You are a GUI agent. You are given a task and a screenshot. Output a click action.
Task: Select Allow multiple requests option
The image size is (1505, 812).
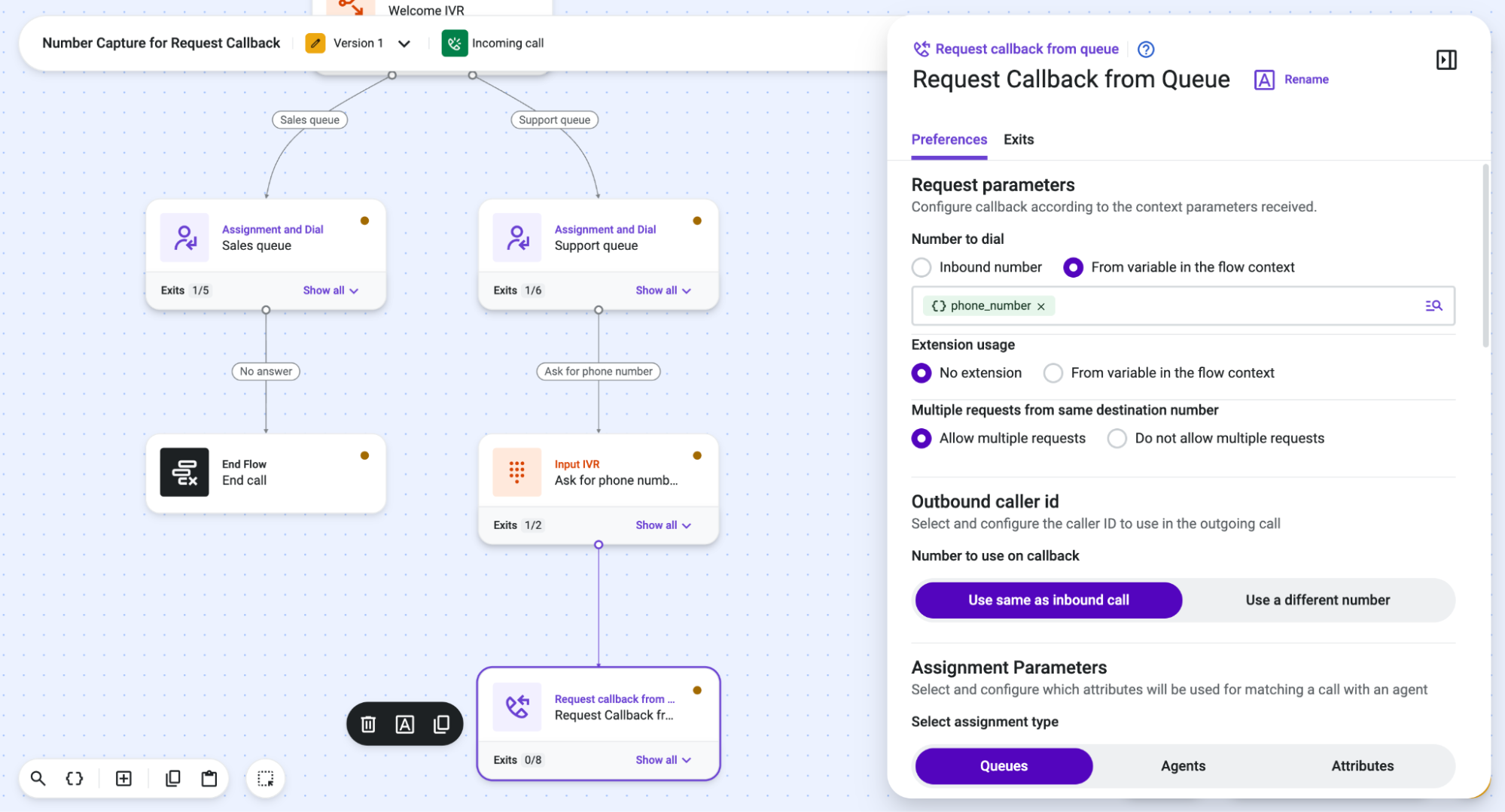(921, 438)
